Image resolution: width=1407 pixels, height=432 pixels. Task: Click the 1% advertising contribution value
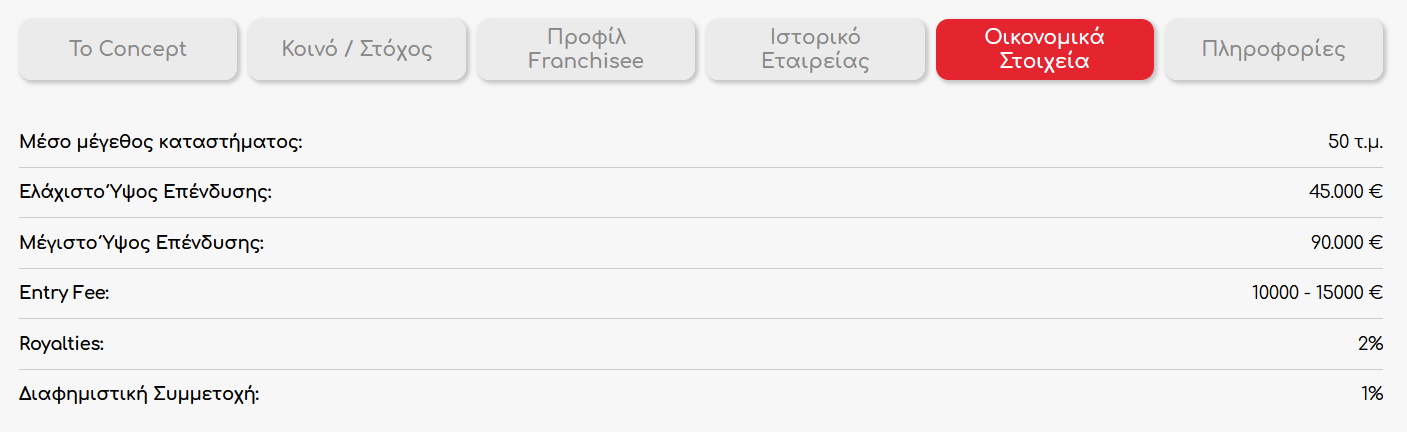click(x=1372, y=394)
